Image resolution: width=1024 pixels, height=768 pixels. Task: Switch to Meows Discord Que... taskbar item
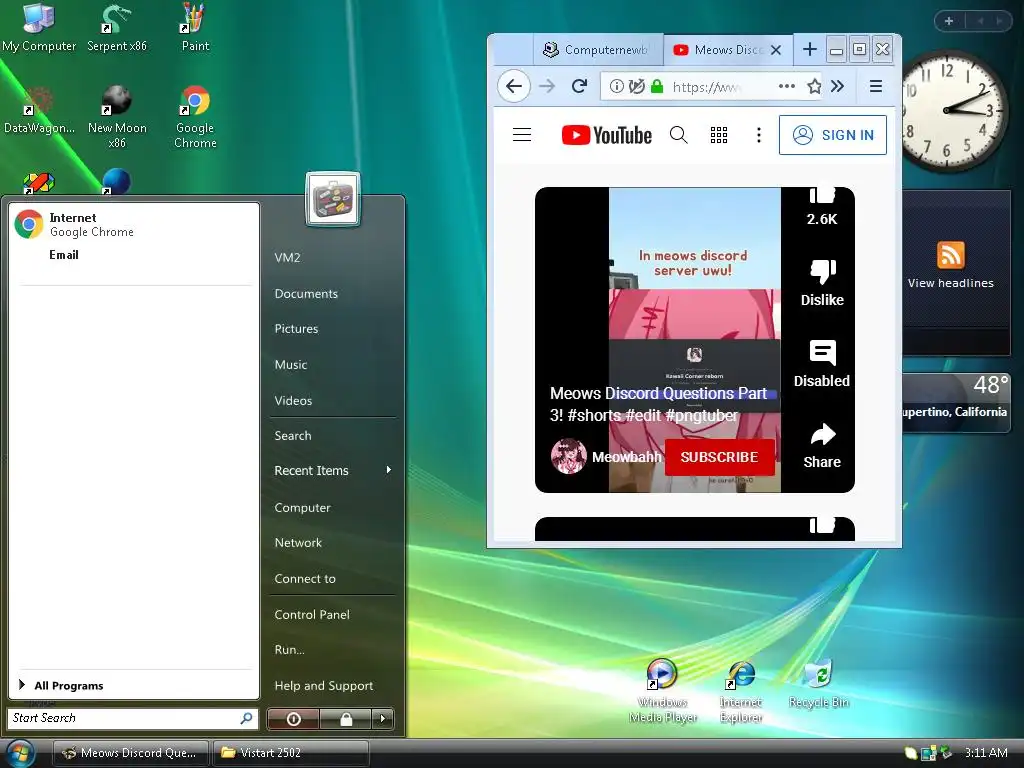[x=130, y=753]
